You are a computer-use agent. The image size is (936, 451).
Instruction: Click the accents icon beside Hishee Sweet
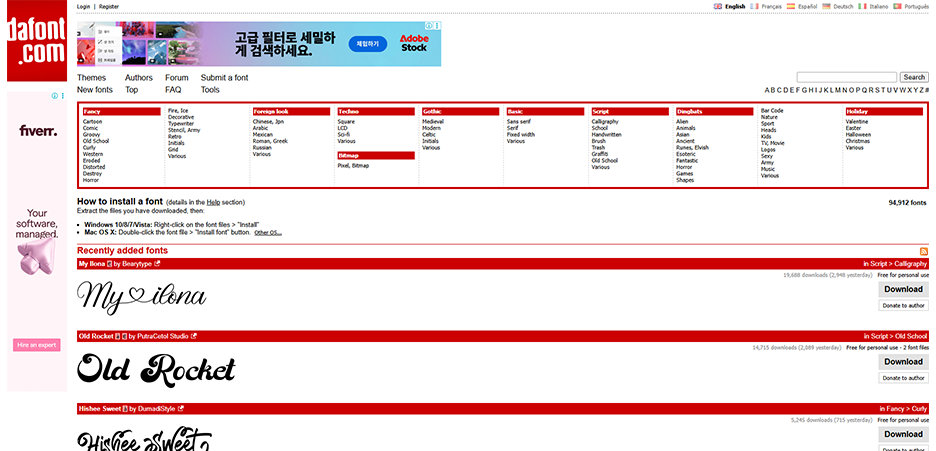coord(125,409)
